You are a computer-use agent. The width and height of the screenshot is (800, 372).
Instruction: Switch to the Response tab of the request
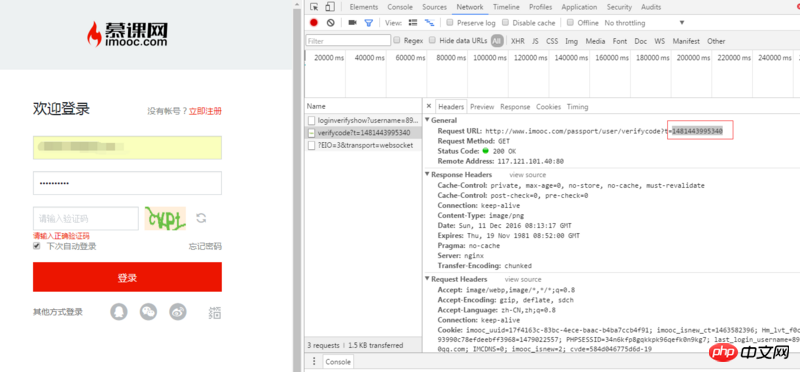tap(515, 107)
